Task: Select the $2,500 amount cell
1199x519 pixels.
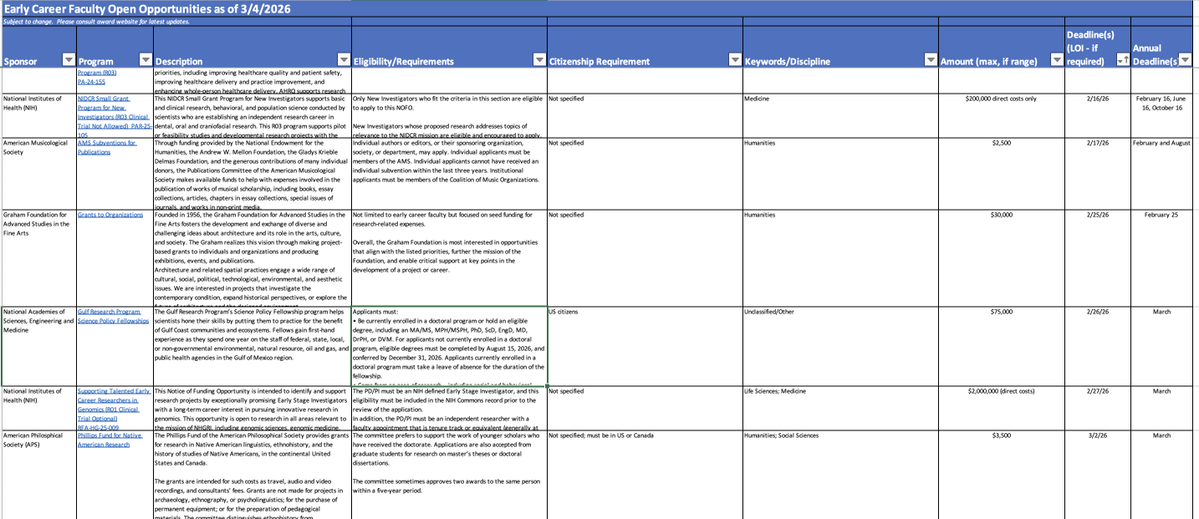Action: [x=1002, y=173]
